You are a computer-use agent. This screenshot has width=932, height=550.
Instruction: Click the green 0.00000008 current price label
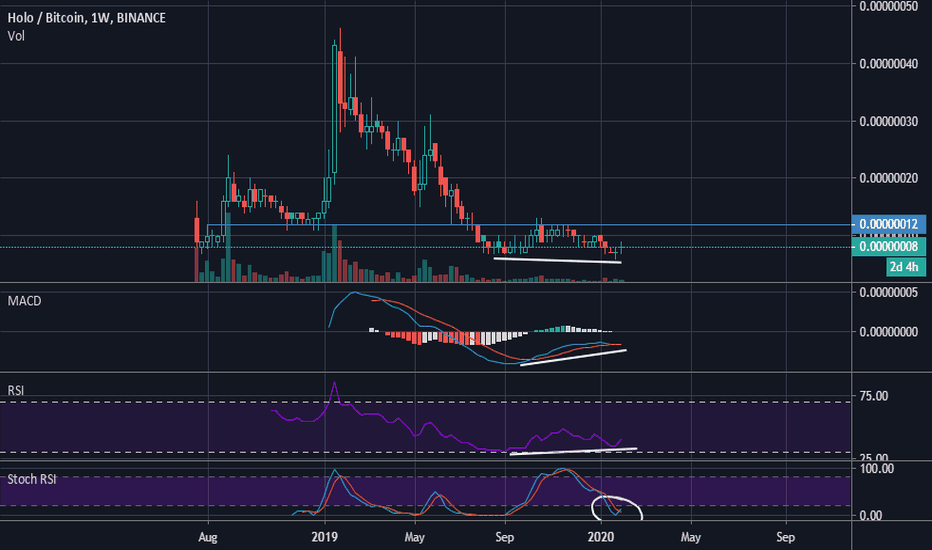[889, 246]
